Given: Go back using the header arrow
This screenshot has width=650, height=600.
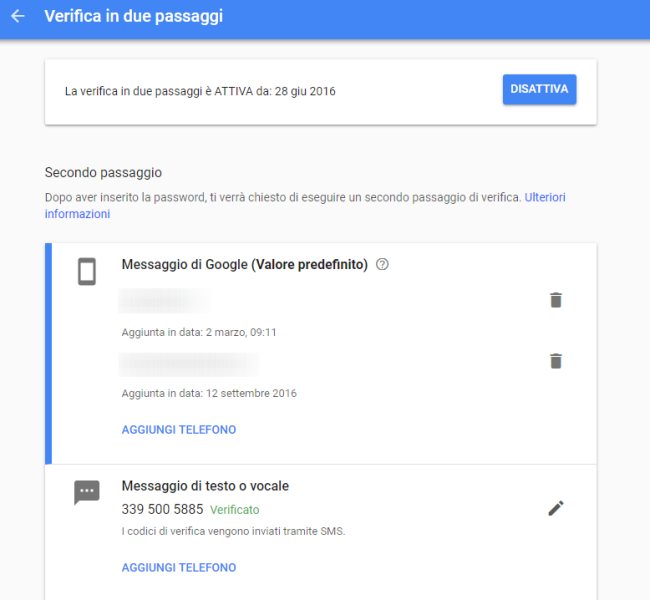Looking at the screenshot, I should 18,16.
